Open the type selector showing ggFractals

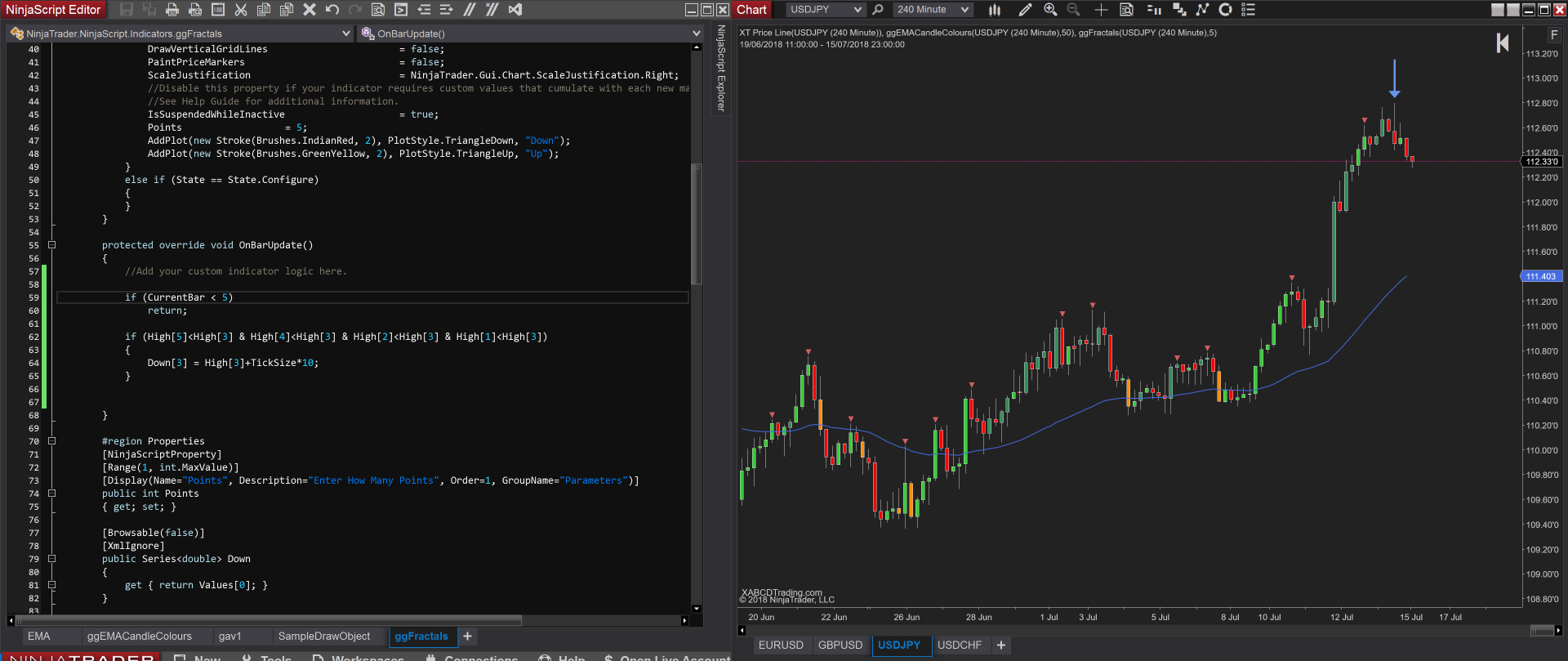pyautogui.click(x=180, y=33)
